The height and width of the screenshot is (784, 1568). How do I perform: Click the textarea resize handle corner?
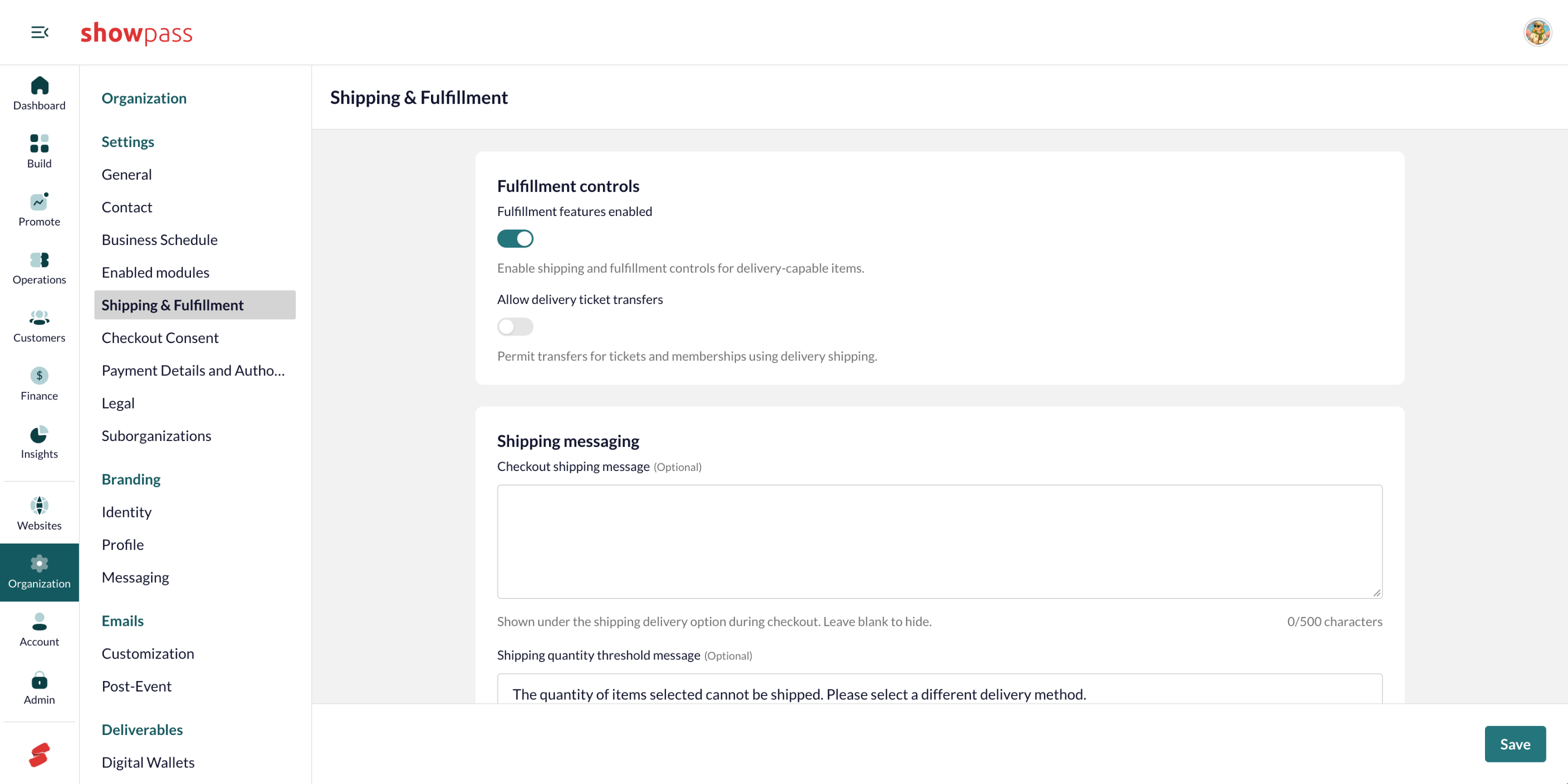tap(1376, 593)
